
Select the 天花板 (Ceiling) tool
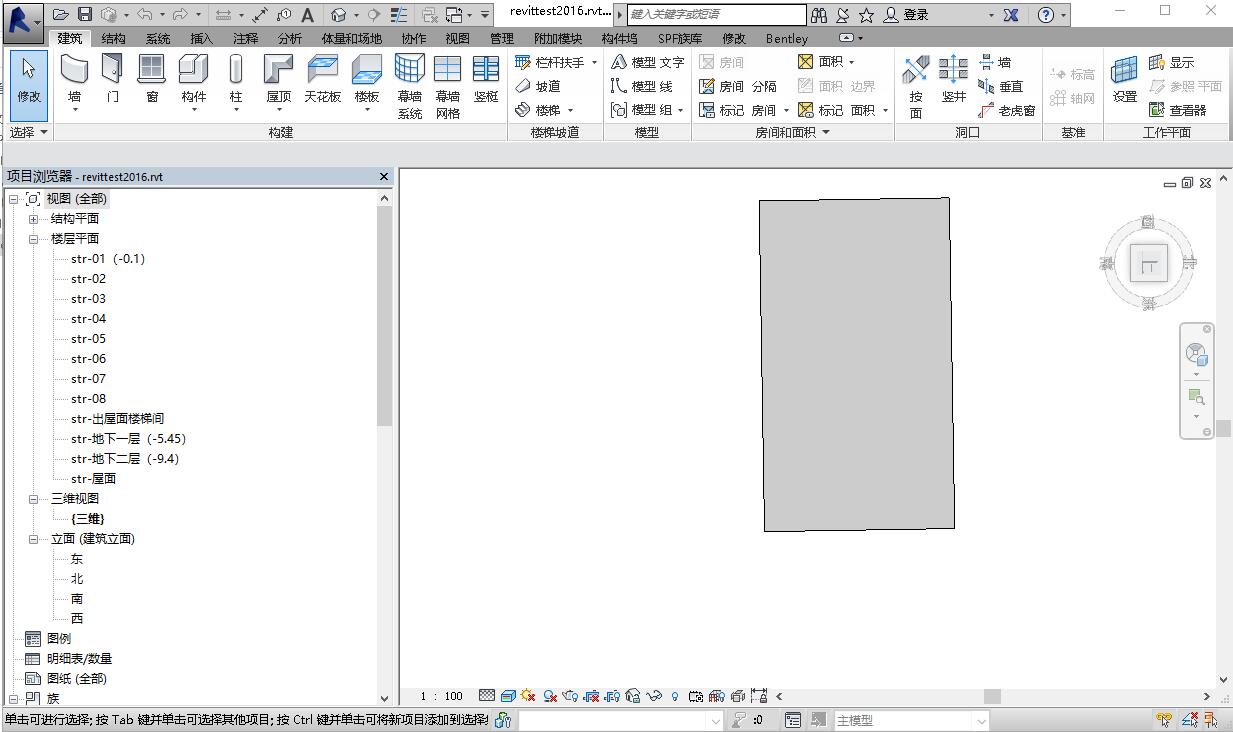click(323, 79)
